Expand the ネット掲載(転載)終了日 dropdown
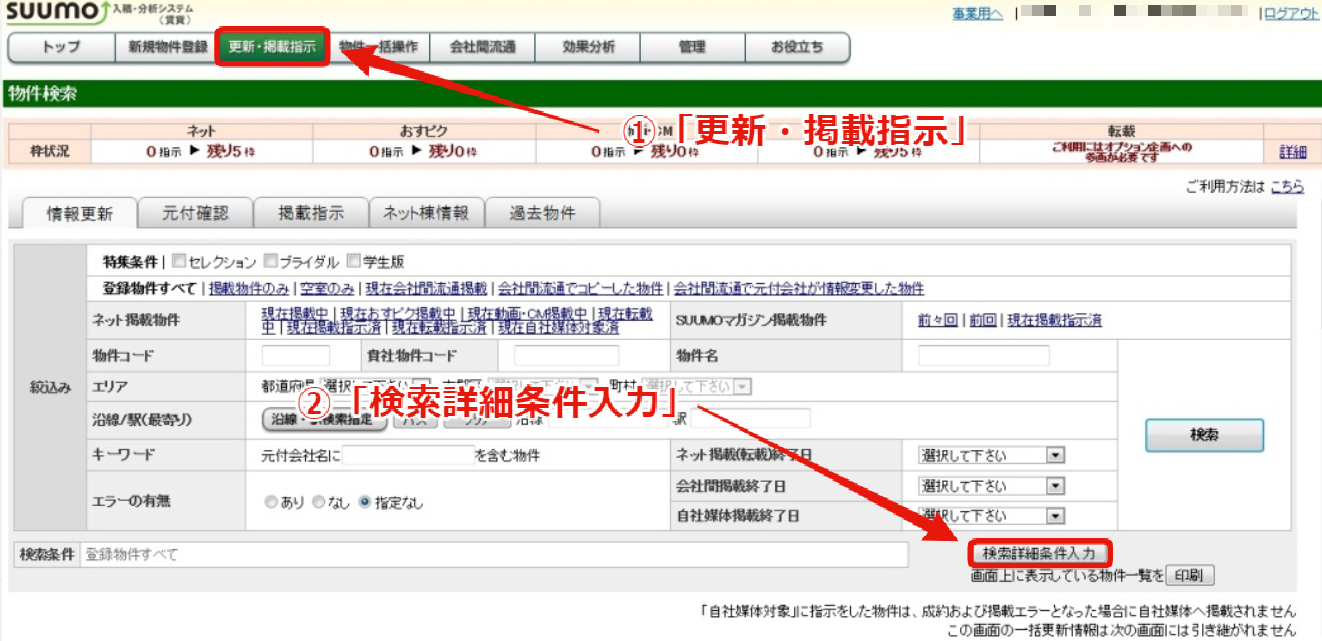 (x=991, y=456)
